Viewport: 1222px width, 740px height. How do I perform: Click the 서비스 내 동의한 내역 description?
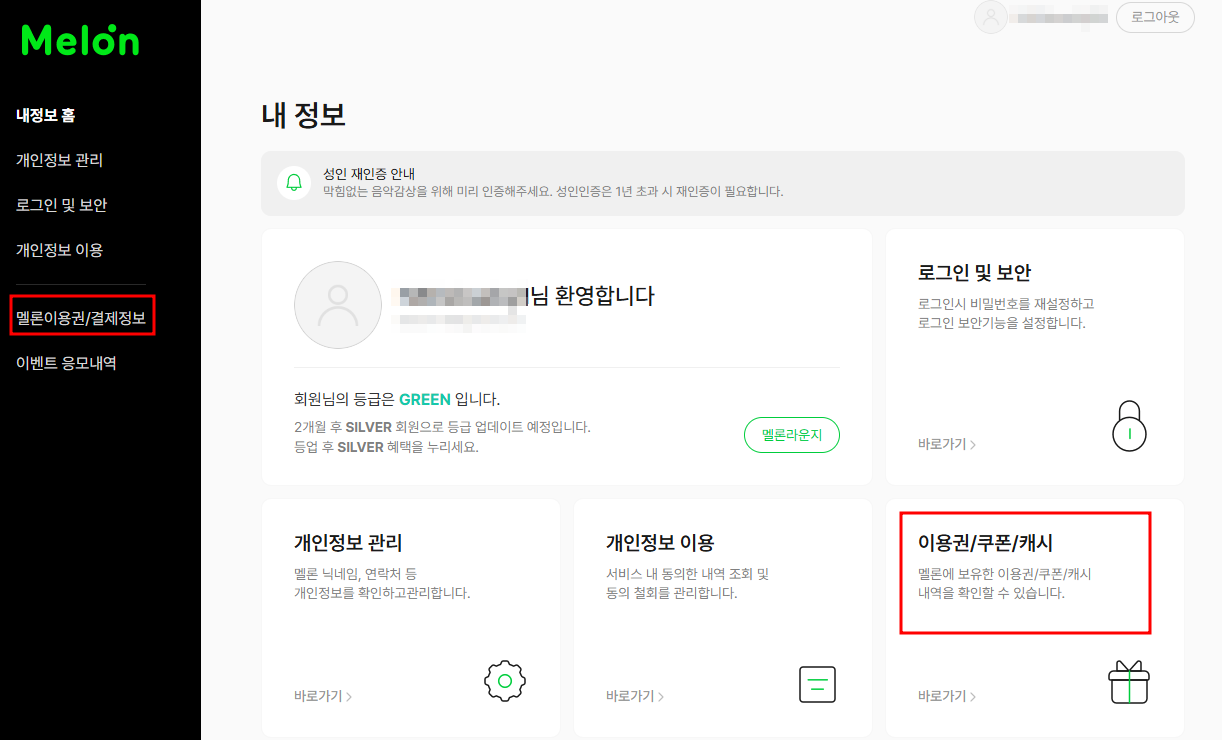tap(688, 583)
